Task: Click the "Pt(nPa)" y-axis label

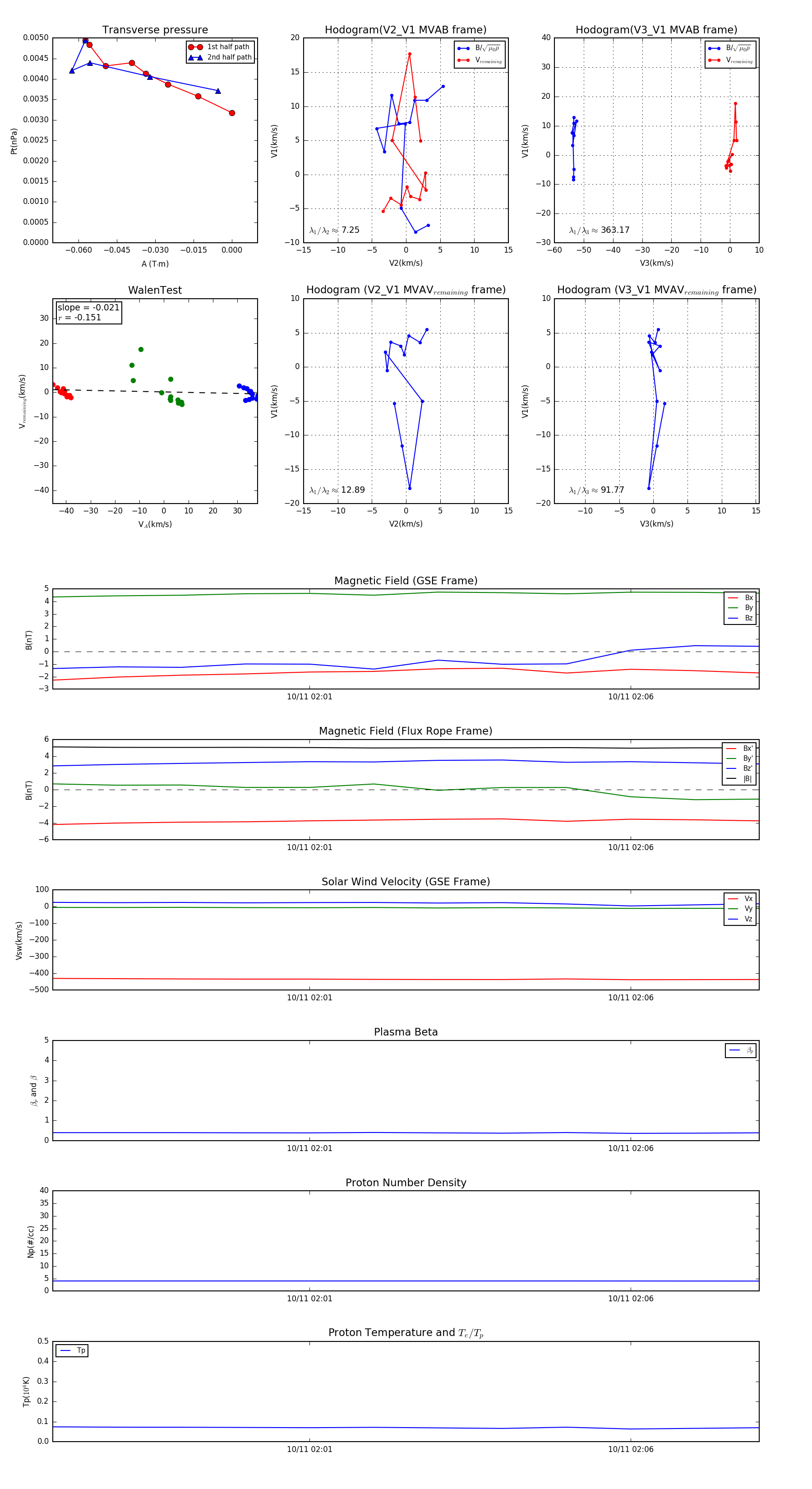Action: pyautogui.click(x=14, y=141)
